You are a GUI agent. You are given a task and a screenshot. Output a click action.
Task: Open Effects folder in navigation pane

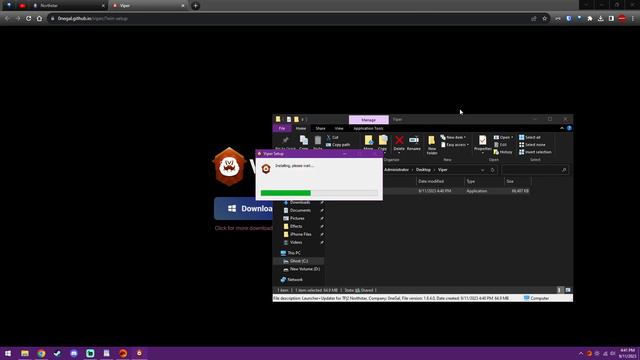point(296,227)
